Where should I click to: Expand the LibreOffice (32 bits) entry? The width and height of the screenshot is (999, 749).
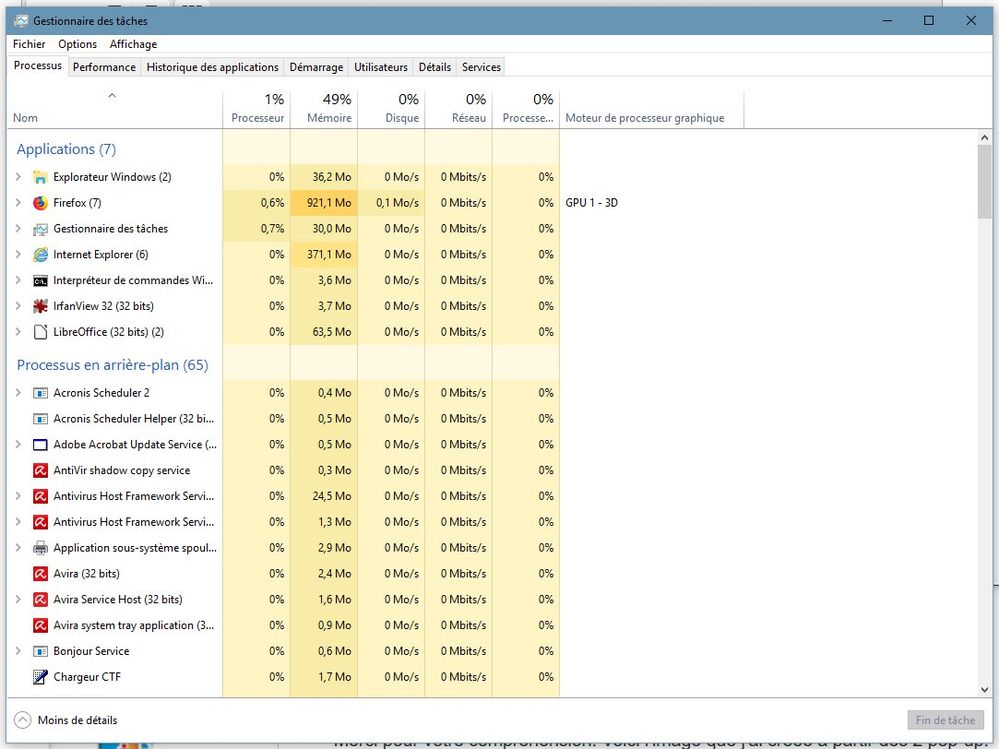18,332
